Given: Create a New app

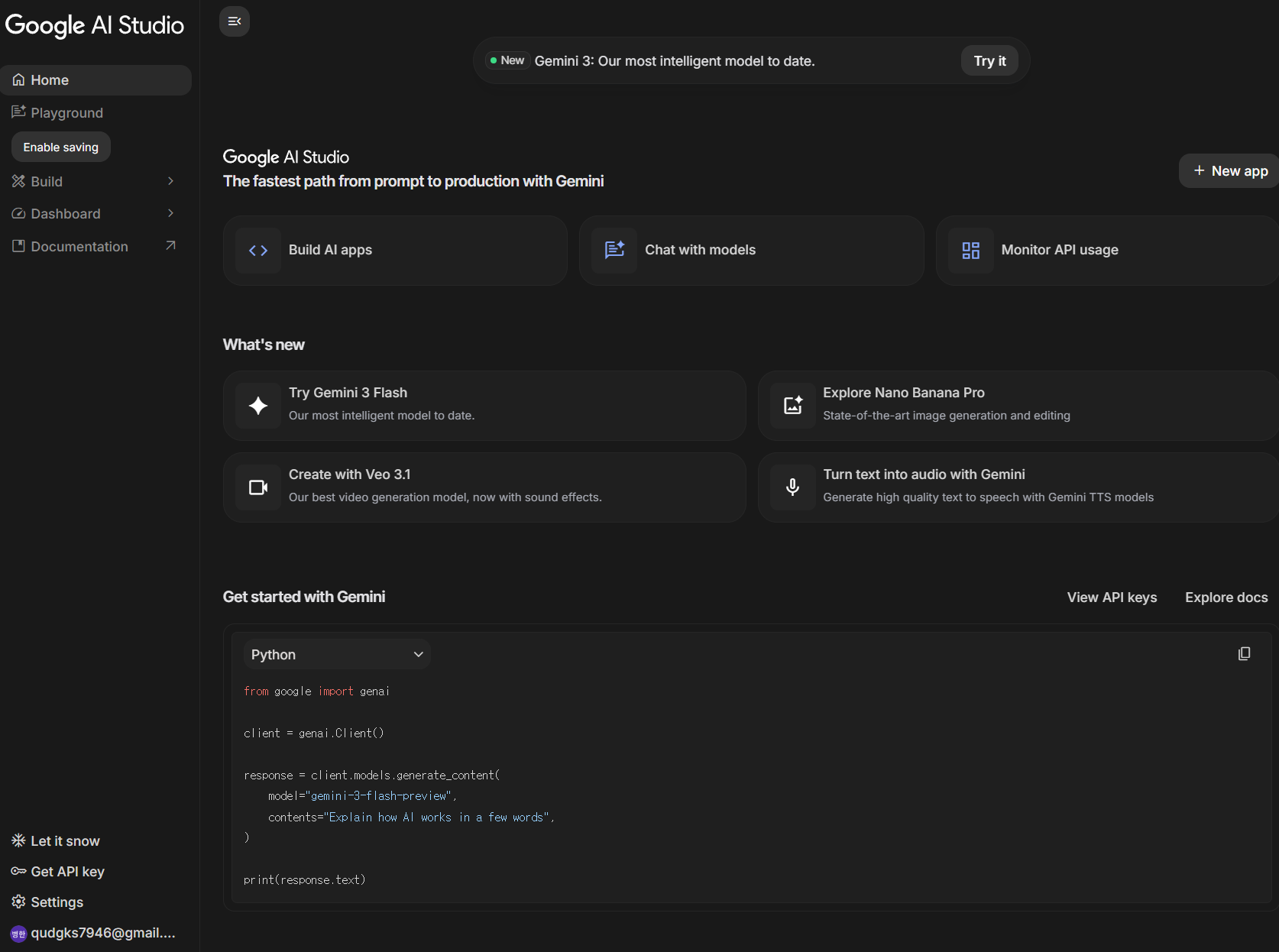Looking at the screenshot, I should click(x=1230, y=171).
